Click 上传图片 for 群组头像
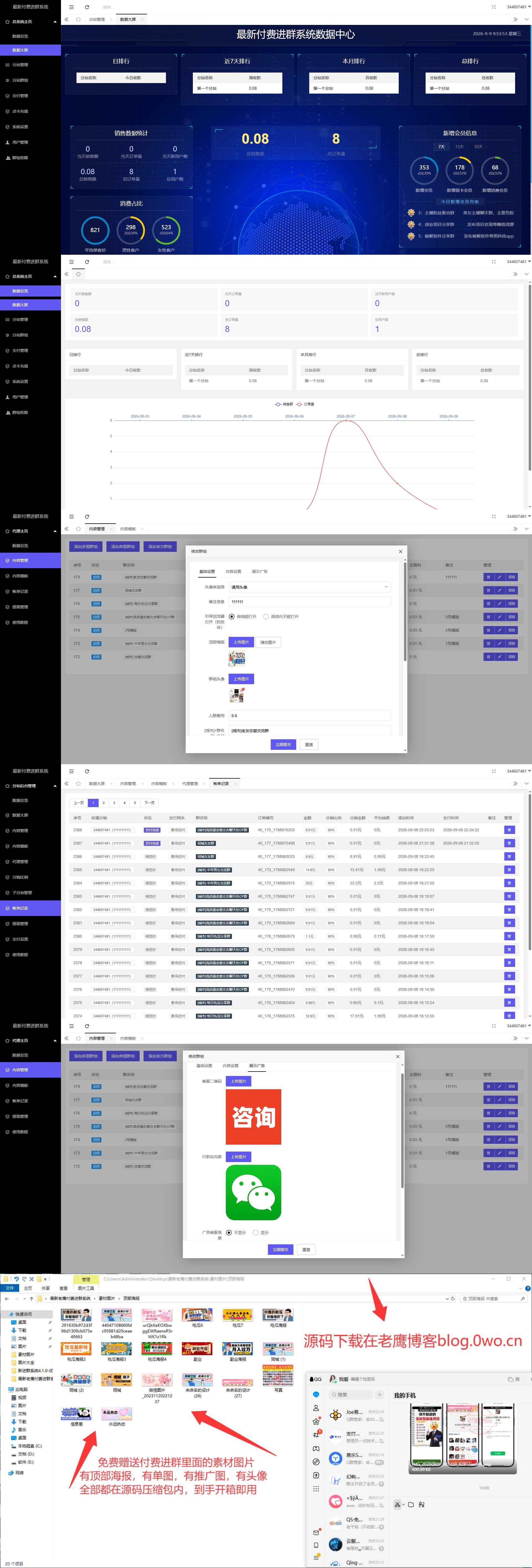The height and width of the screenshot is (1568, 532). (241, 679)
